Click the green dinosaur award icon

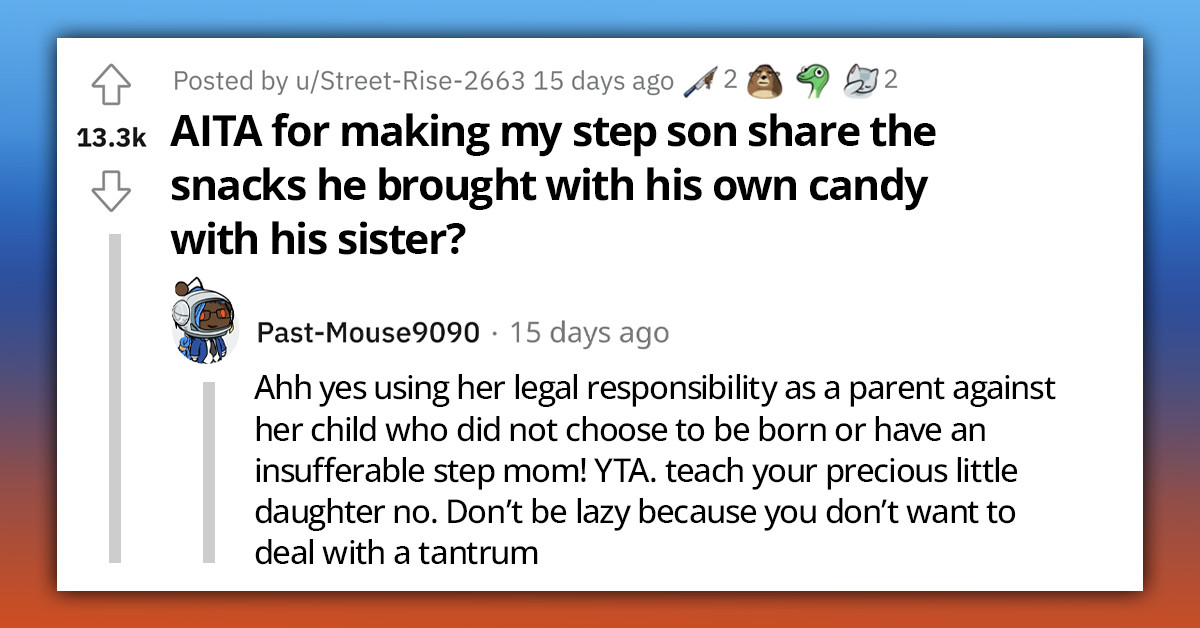pyautogui.click(x=812, y=80)
